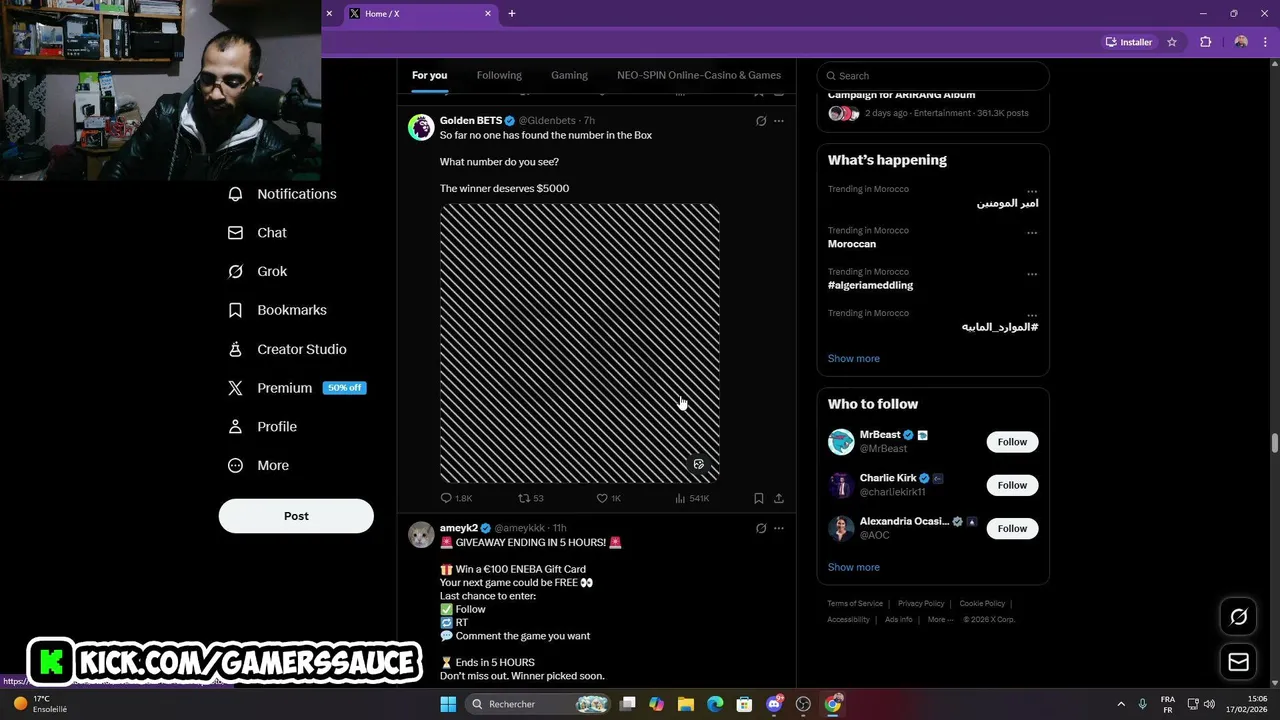Open Cookie Policy link
This screenshot has height=720, width=1280.
[982, 604]
